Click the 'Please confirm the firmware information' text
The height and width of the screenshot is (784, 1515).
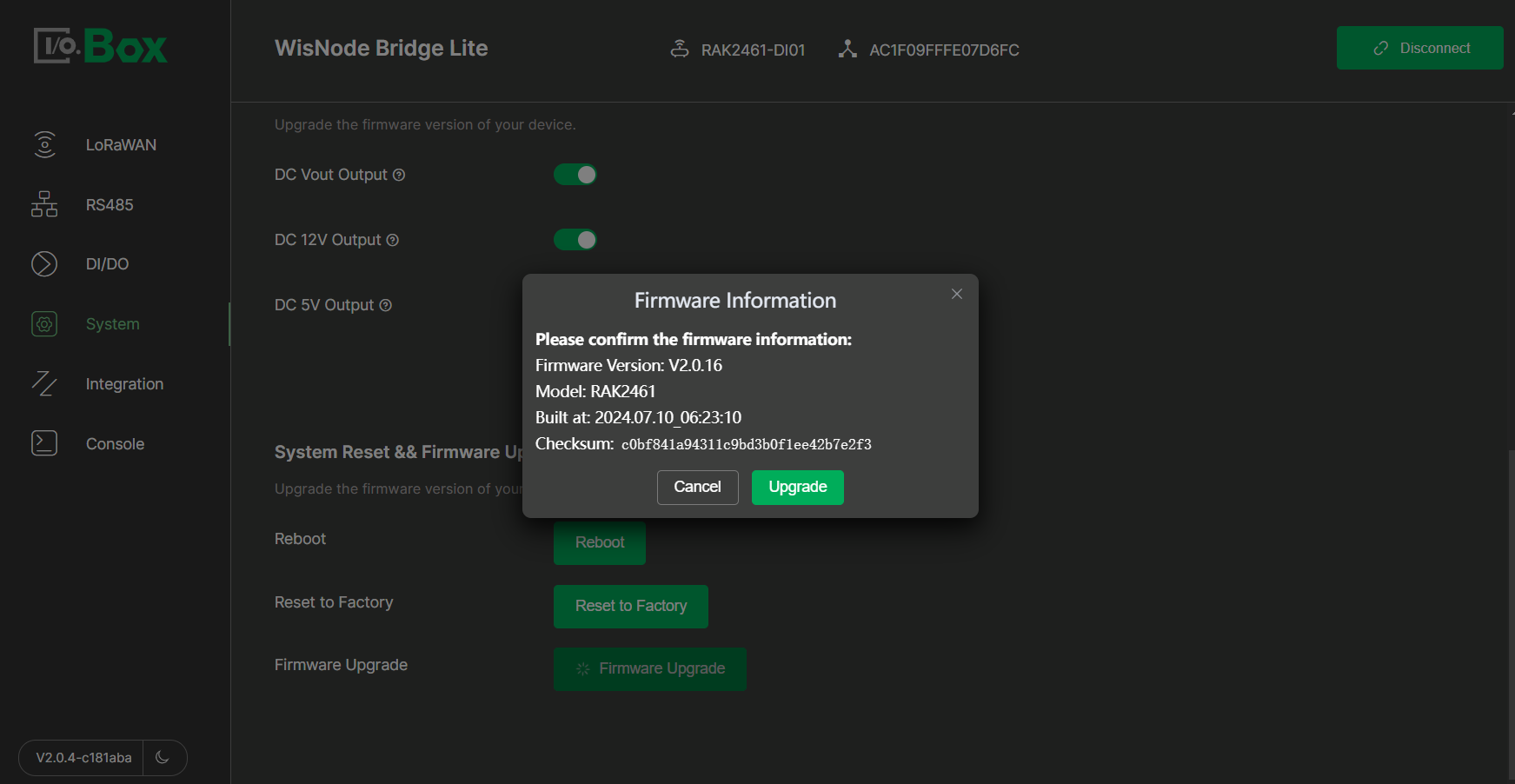[x=694, y=339]
